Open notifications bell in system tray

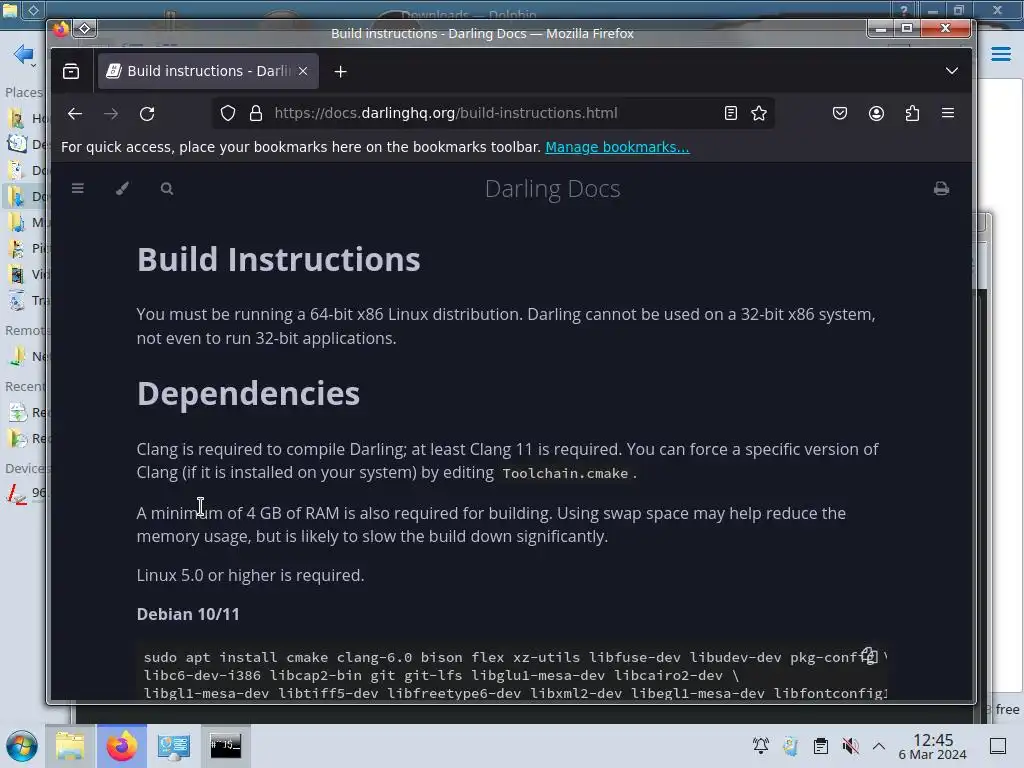[x=761, y=746]
